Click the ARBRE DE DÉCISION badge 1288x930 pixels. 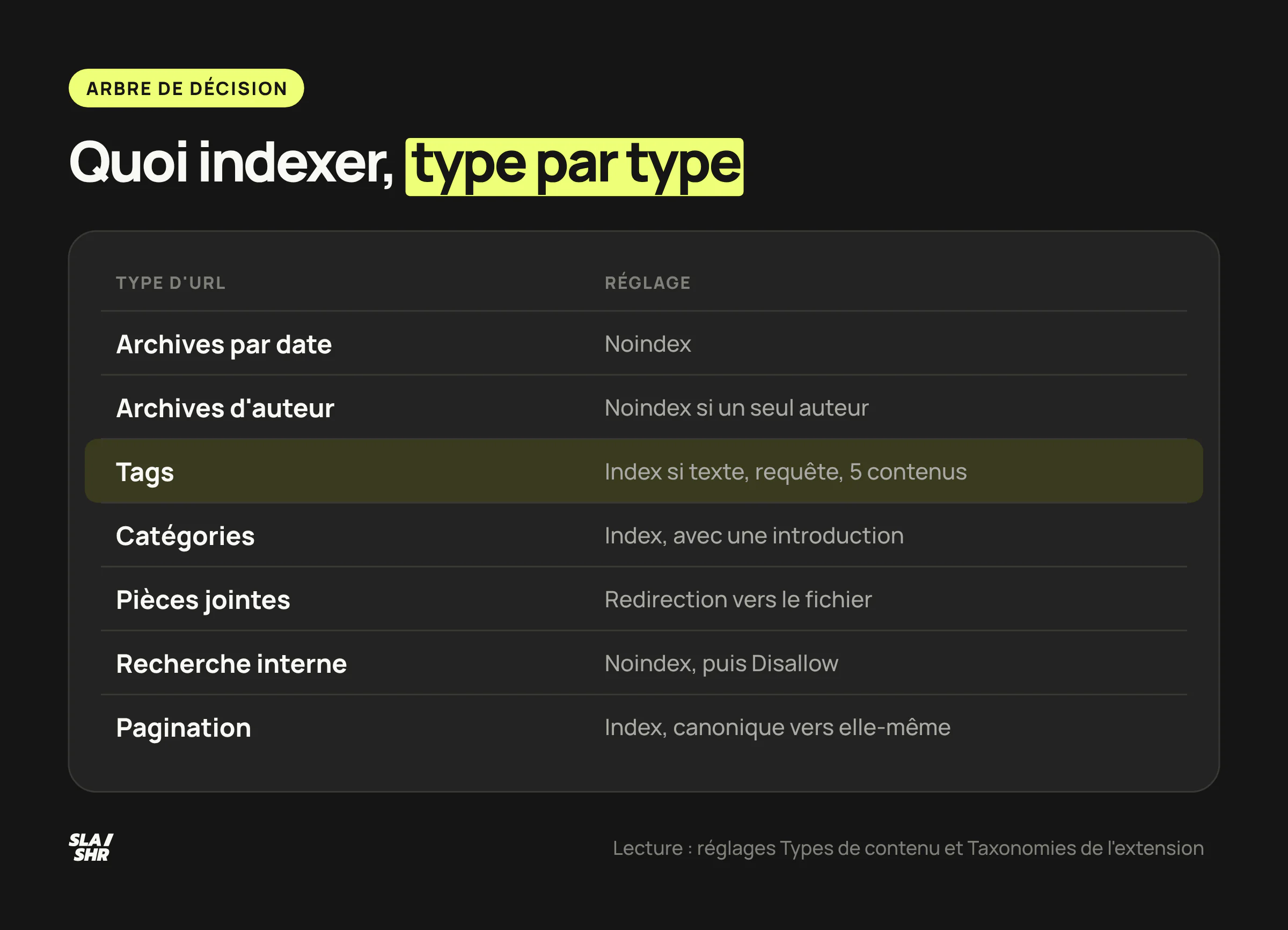tap(186, 88)
